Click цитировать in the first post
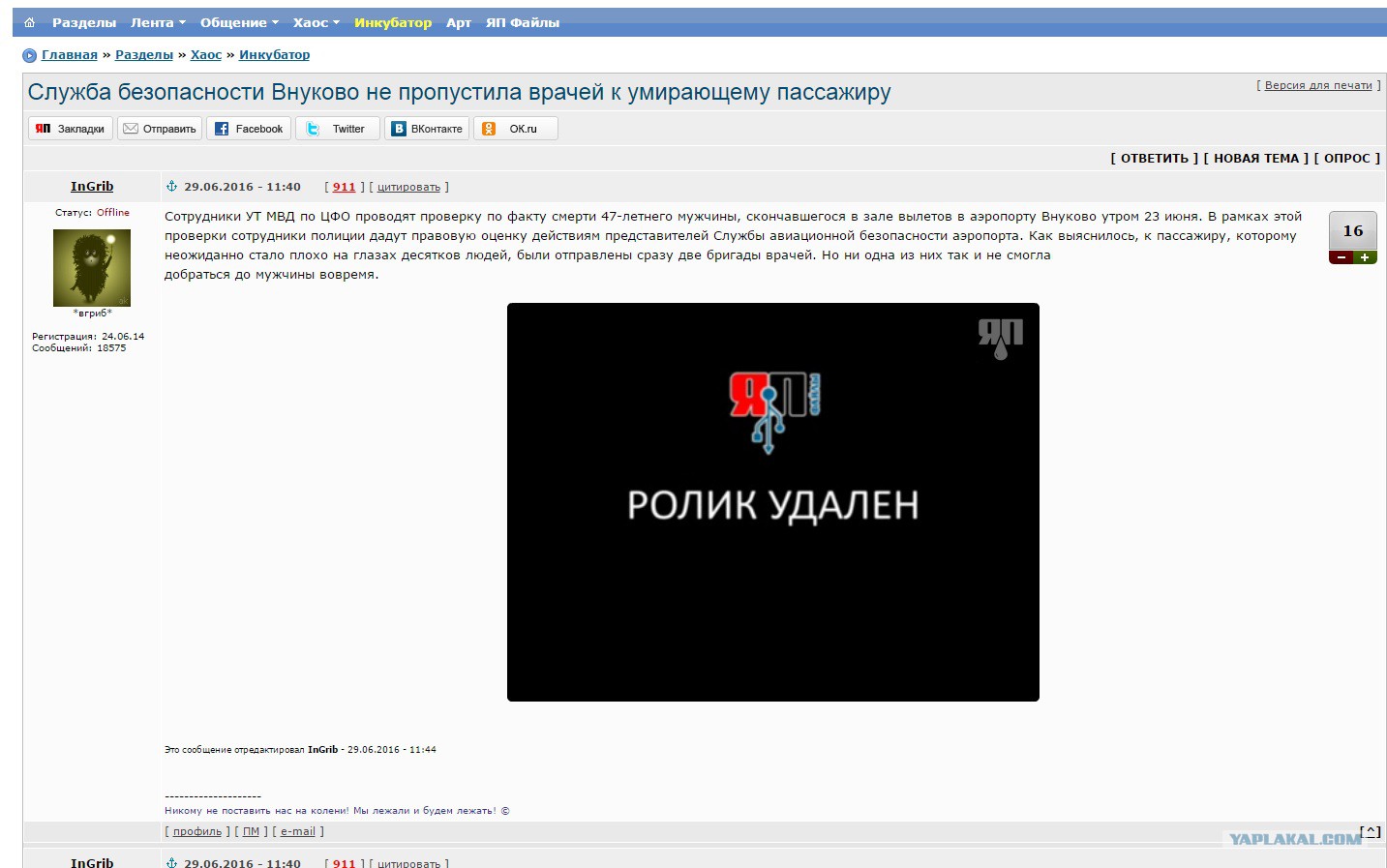 click(x=408, y=187)
